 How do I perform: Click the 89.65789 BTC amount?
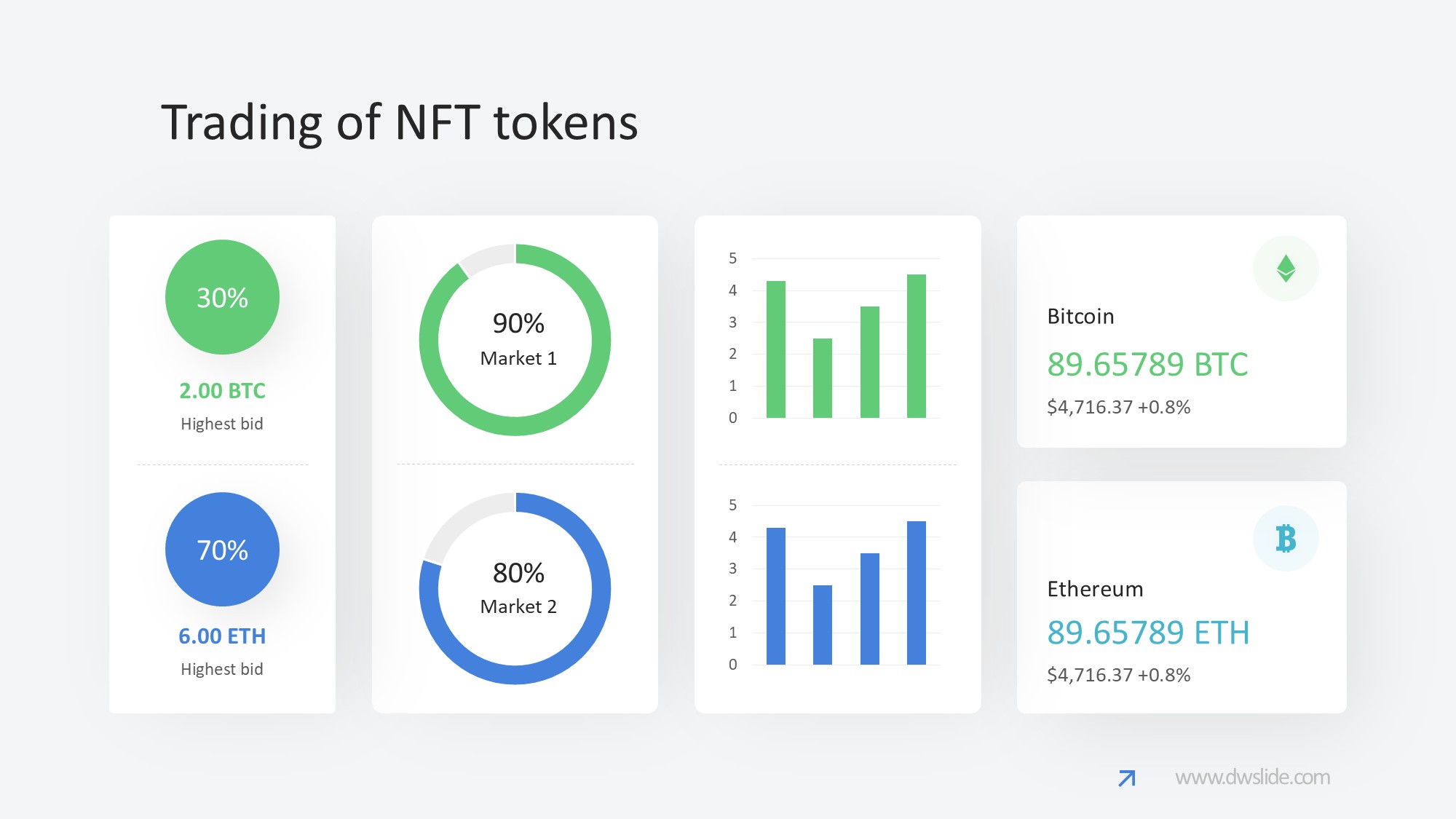click(1147, 365)
